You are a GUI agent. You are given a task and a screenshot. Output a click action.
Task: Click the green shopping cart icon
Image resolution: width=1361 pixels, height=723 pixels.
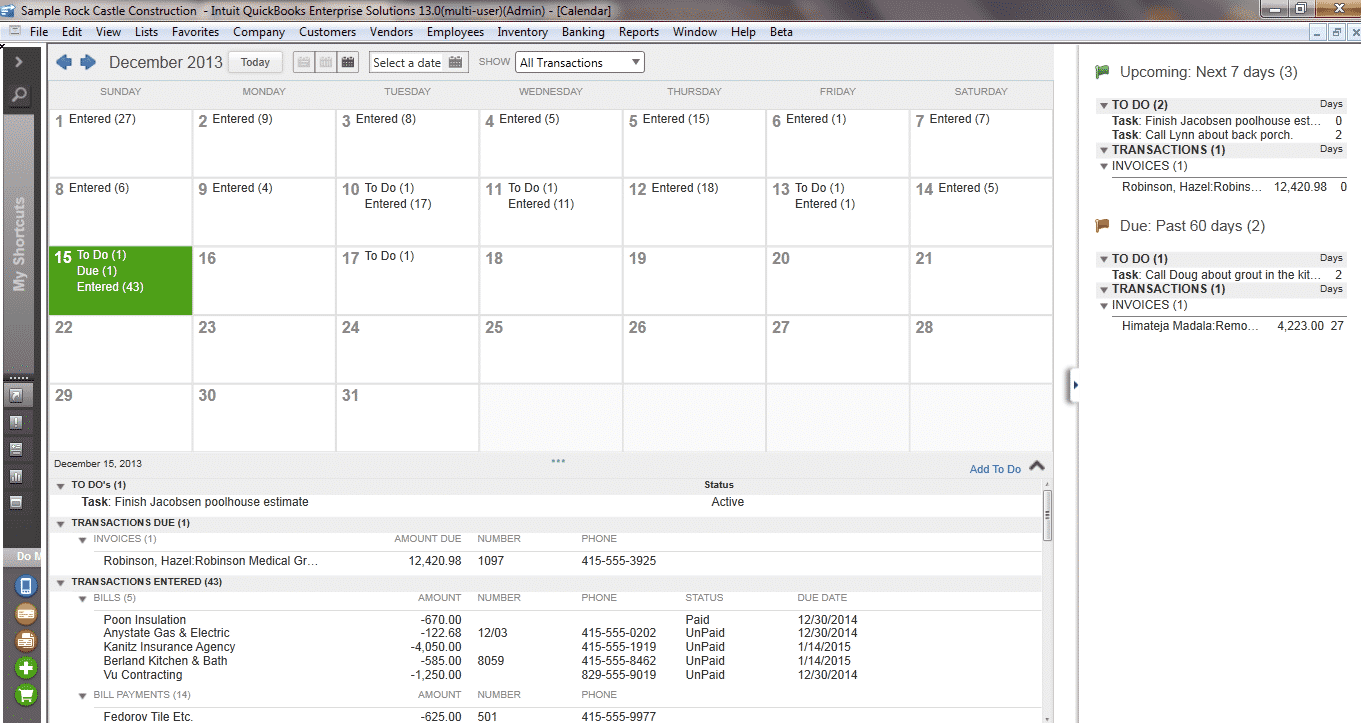tap(26, 694)
